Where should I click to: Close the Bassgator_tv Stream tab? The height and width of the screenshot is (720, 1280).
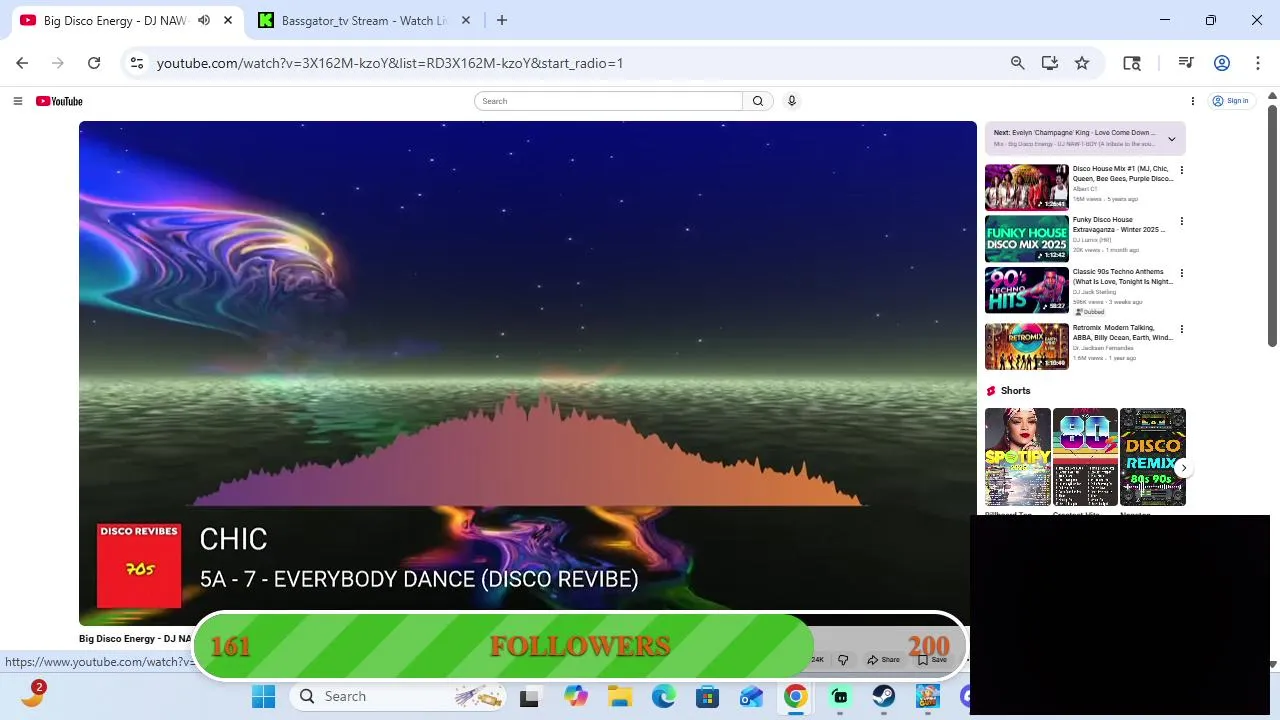point(466,20)
